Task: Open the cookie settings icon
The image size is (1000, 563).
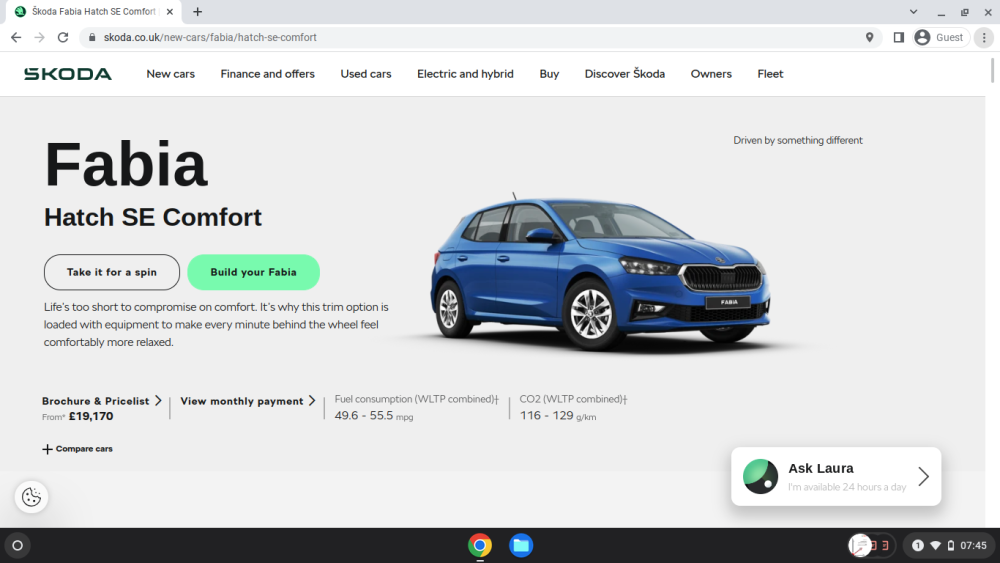Action: 31,497
